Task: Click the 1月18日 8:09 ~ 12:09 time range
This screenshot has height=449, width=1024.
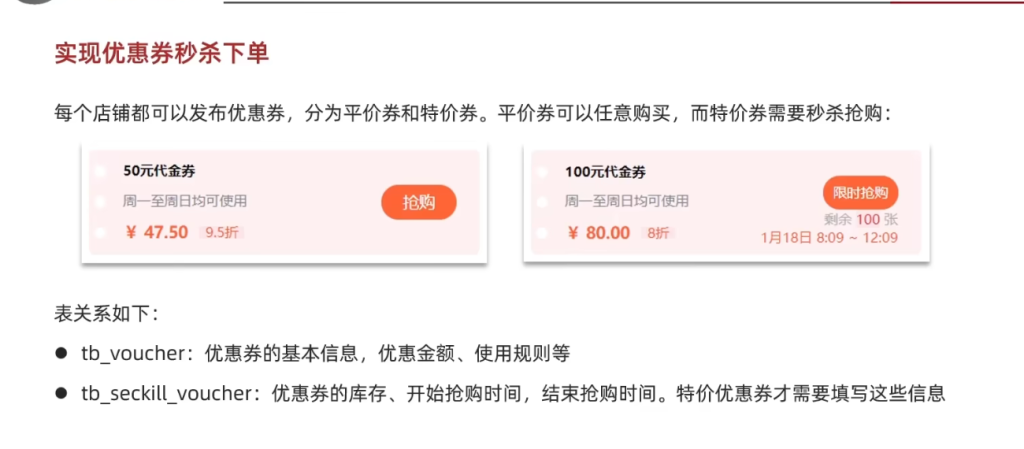Action: coord(829,238)
